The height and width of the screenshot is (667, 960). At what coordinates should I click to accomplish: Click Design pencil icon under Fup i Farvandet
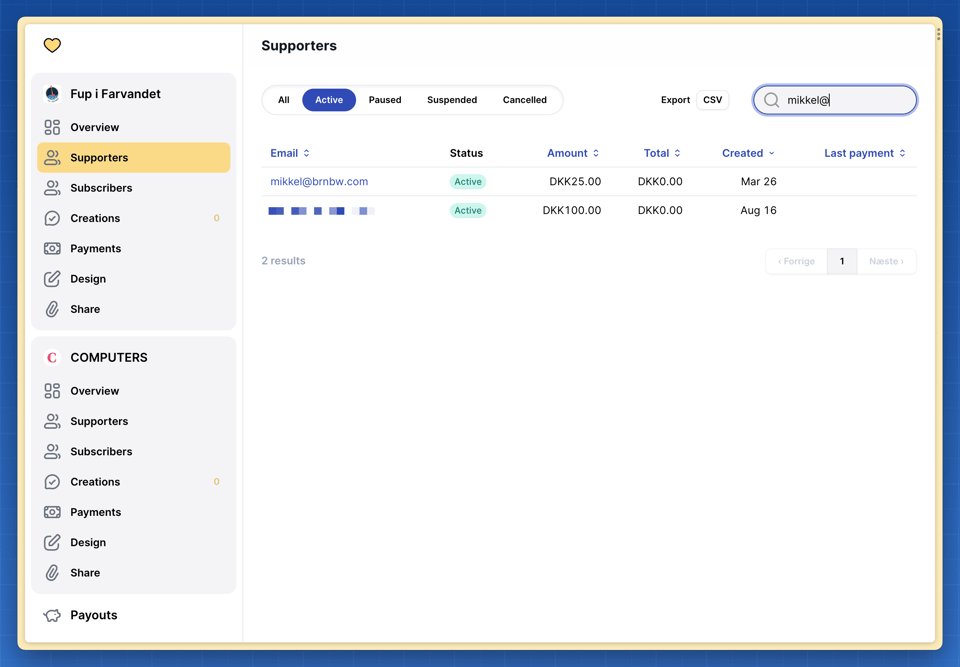coord(52,279)
